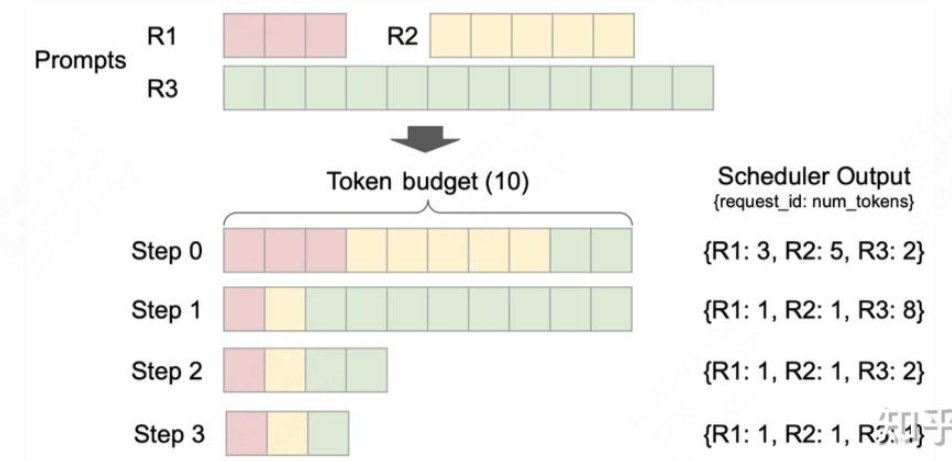The height and width of the screenshot is (461, 952).
Task: Click the Step 1 label
Action: tap(167, 310)
